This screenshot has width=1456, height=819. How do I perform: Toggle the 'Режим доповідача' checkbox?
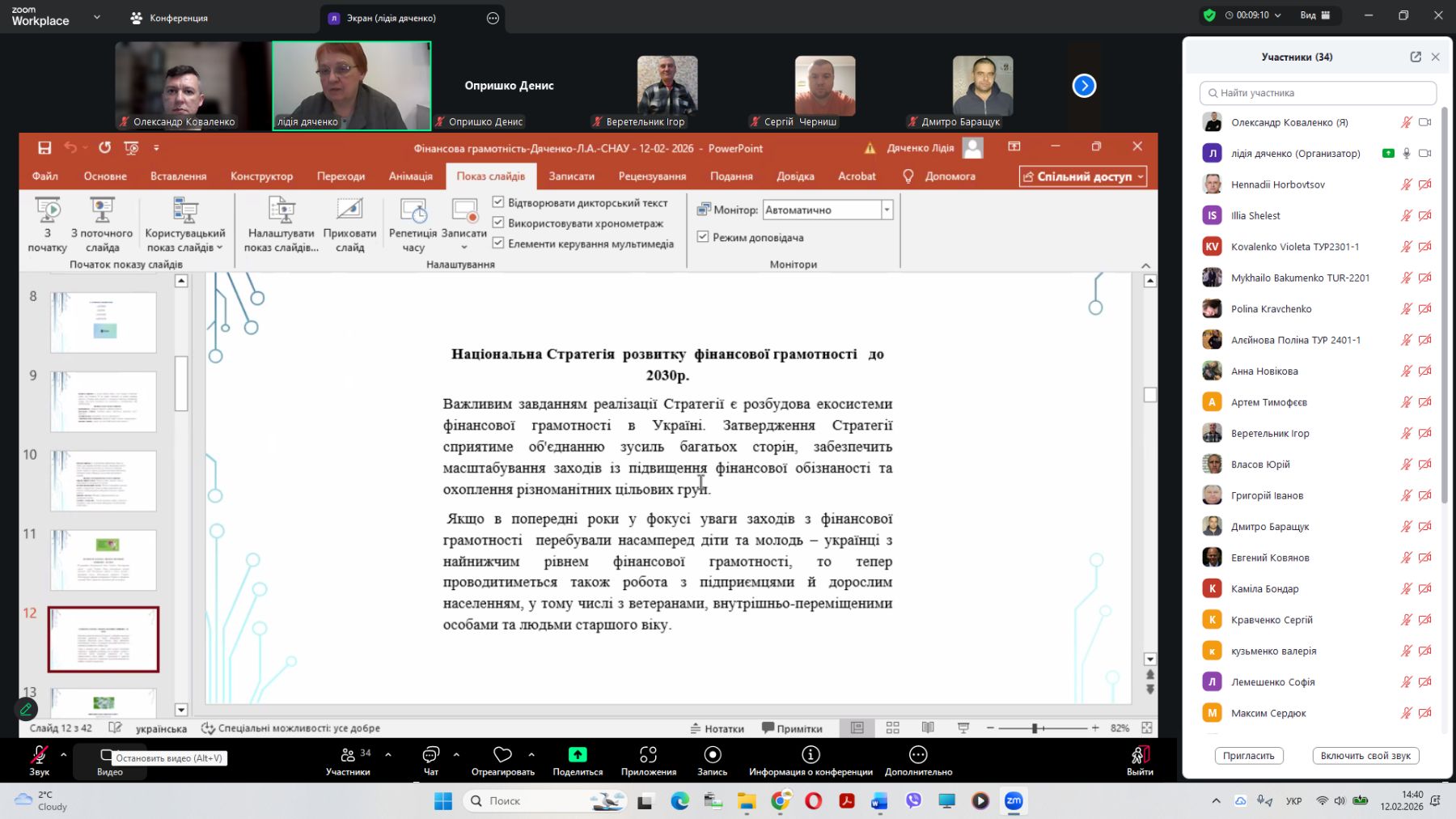click(x=703, y=237)
